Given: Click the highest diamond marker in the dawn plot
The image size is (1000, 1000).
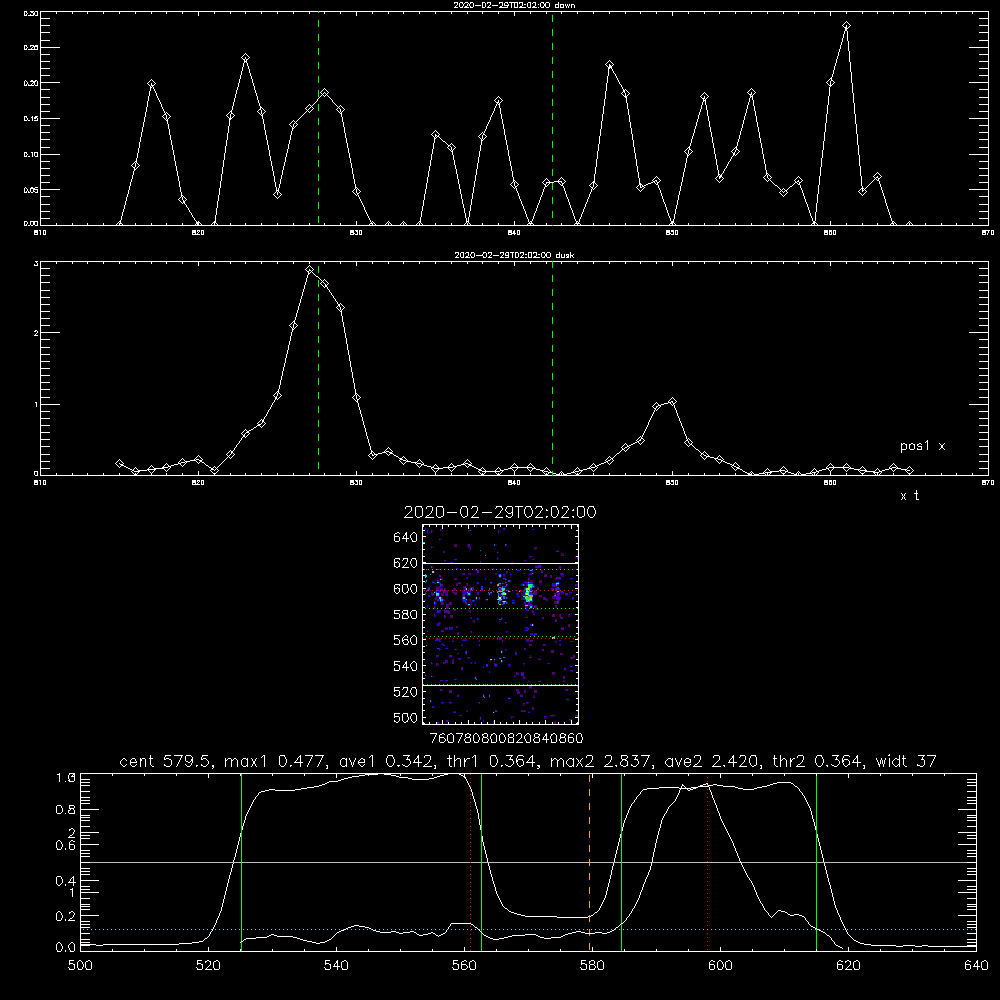Looking at the screenshot, I should 846,26.
